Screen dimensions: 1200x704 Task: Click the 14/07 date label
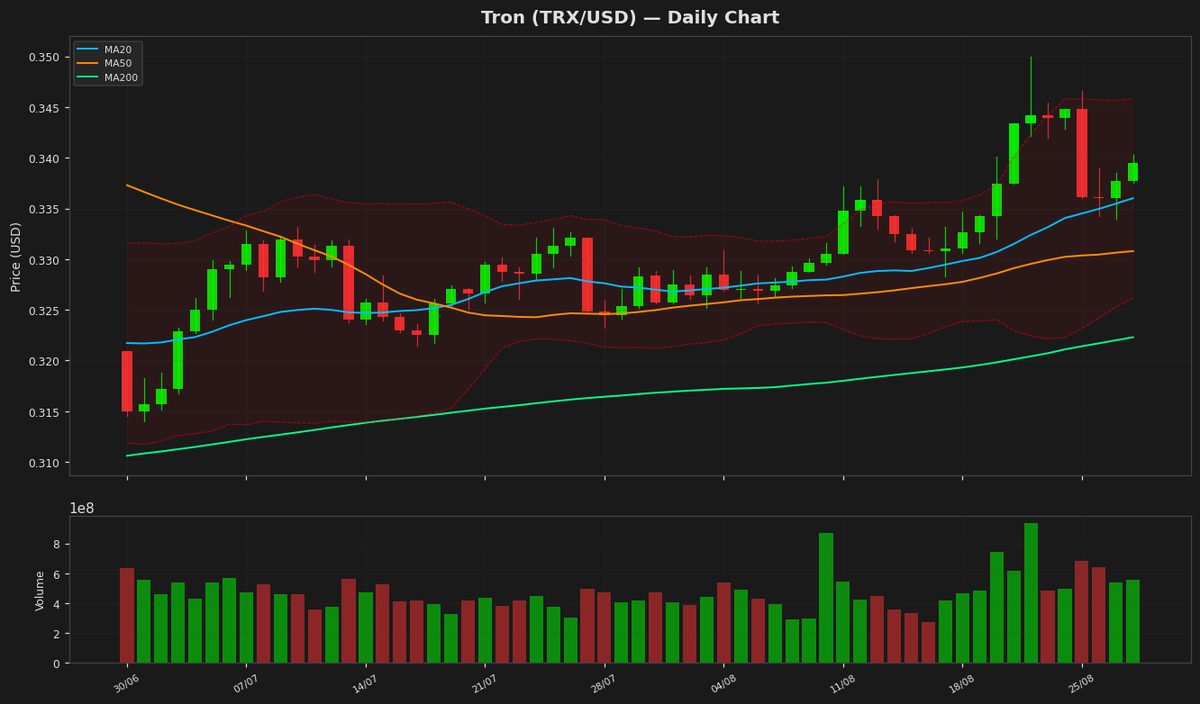coord(365,682)
